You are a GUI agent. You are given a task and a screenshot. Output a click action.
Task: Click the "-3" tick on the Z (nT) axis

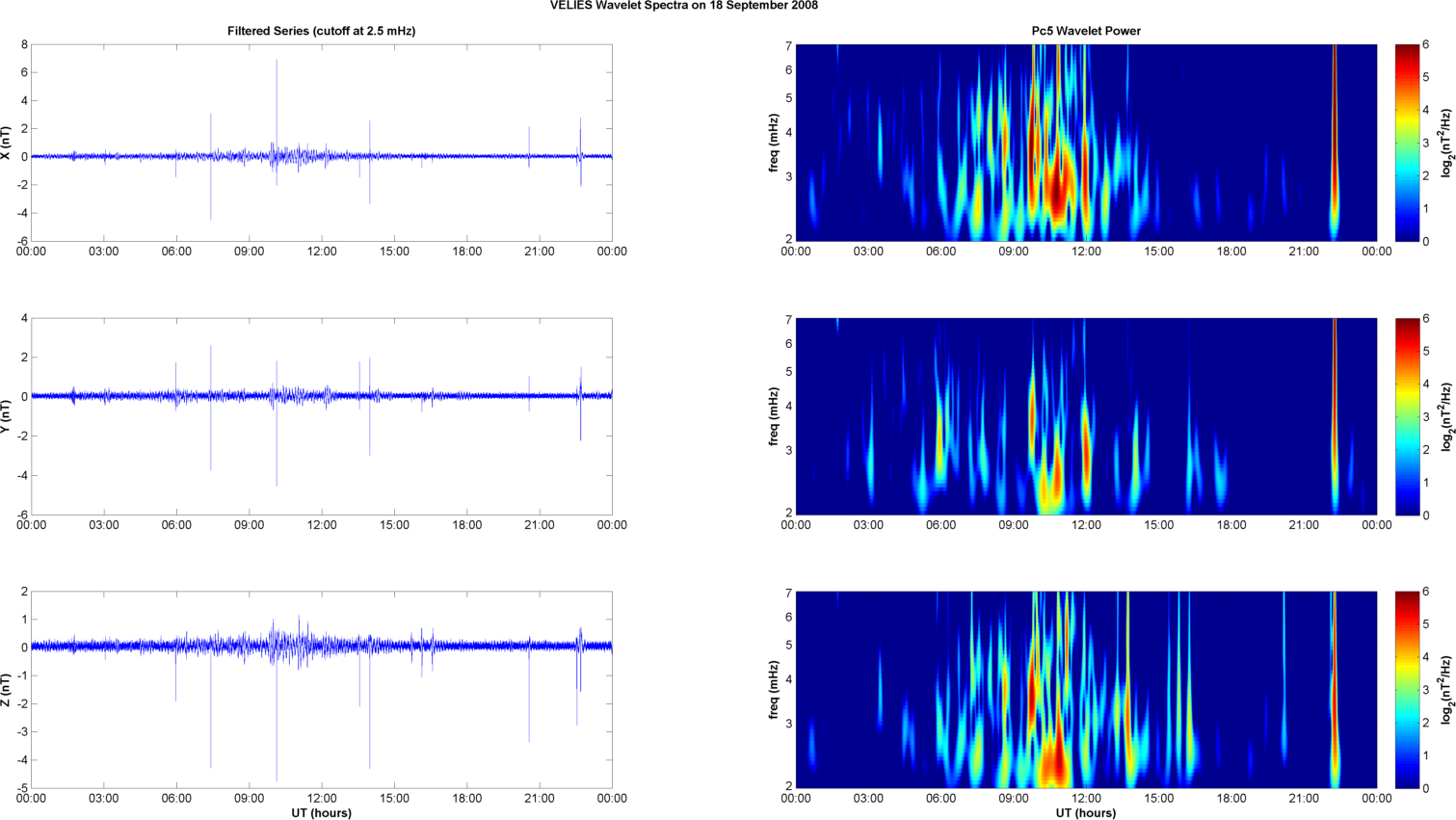pos(21,732)
